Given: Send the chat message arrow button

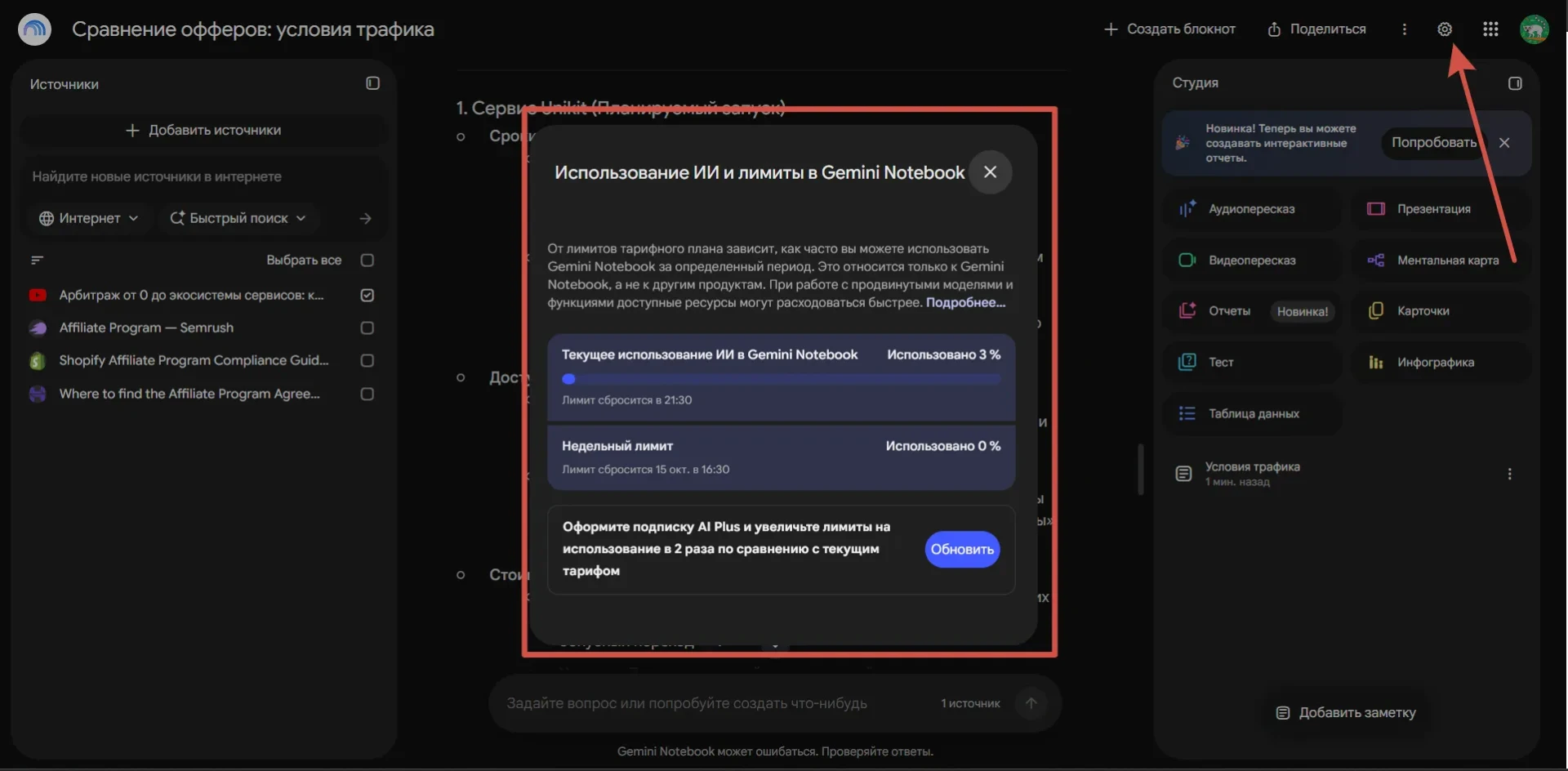Looking at the screenshot, I should pyautogui.click(x=1031, y=703).
